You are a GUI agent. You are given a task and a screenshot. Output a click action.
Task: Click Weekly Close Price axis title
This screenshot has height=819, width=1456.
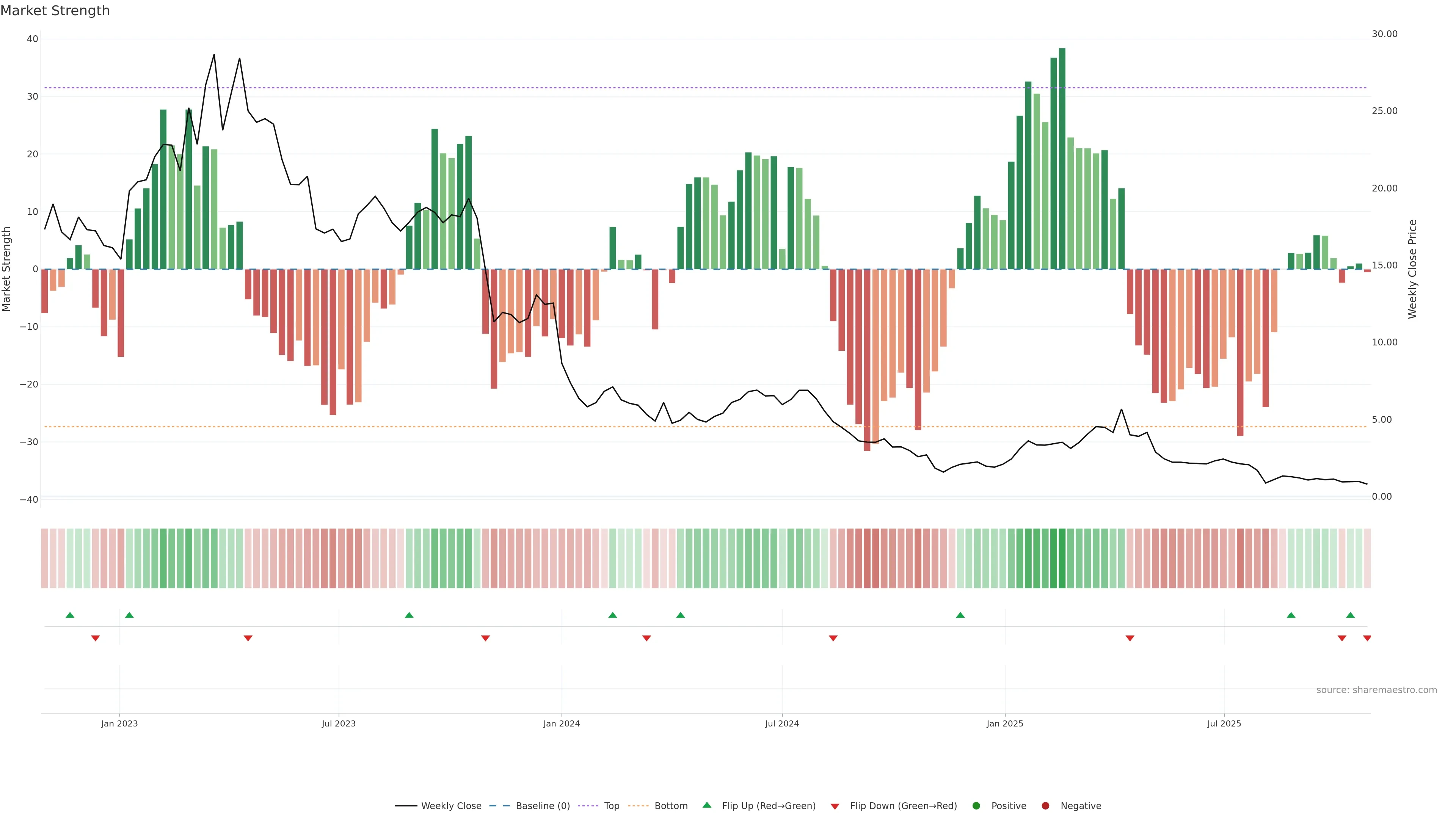click(1412, 269)
